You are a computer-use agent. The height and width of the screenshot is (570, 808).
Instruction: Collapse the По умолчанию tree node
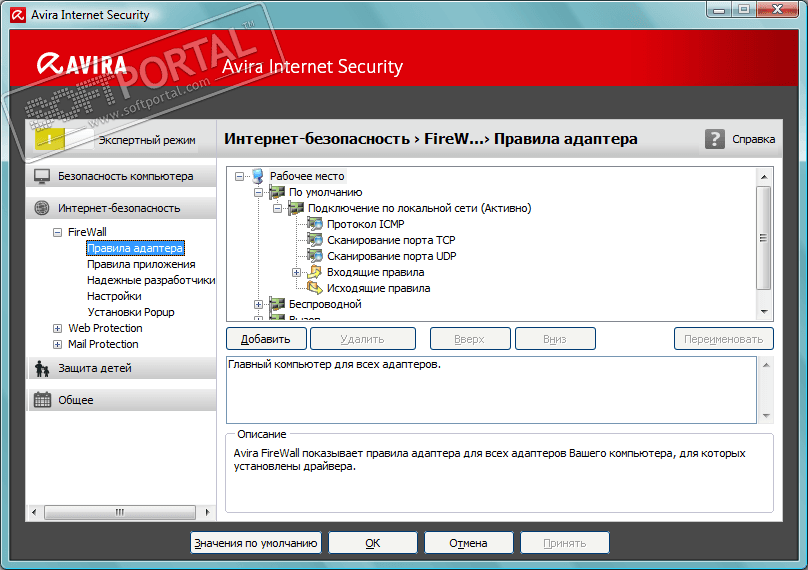point(258,193)
